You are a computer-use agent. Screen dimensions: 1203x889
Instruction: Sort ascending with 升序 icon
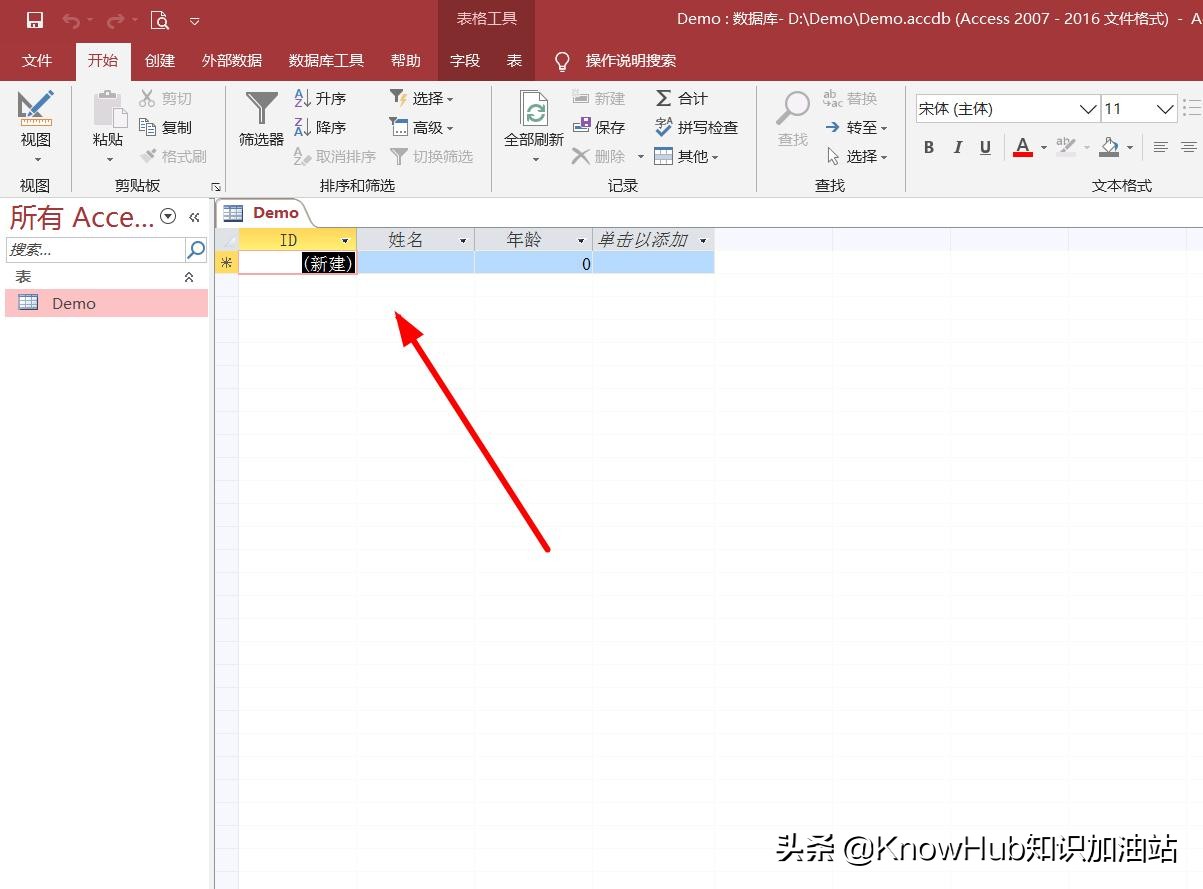point(303,98)
